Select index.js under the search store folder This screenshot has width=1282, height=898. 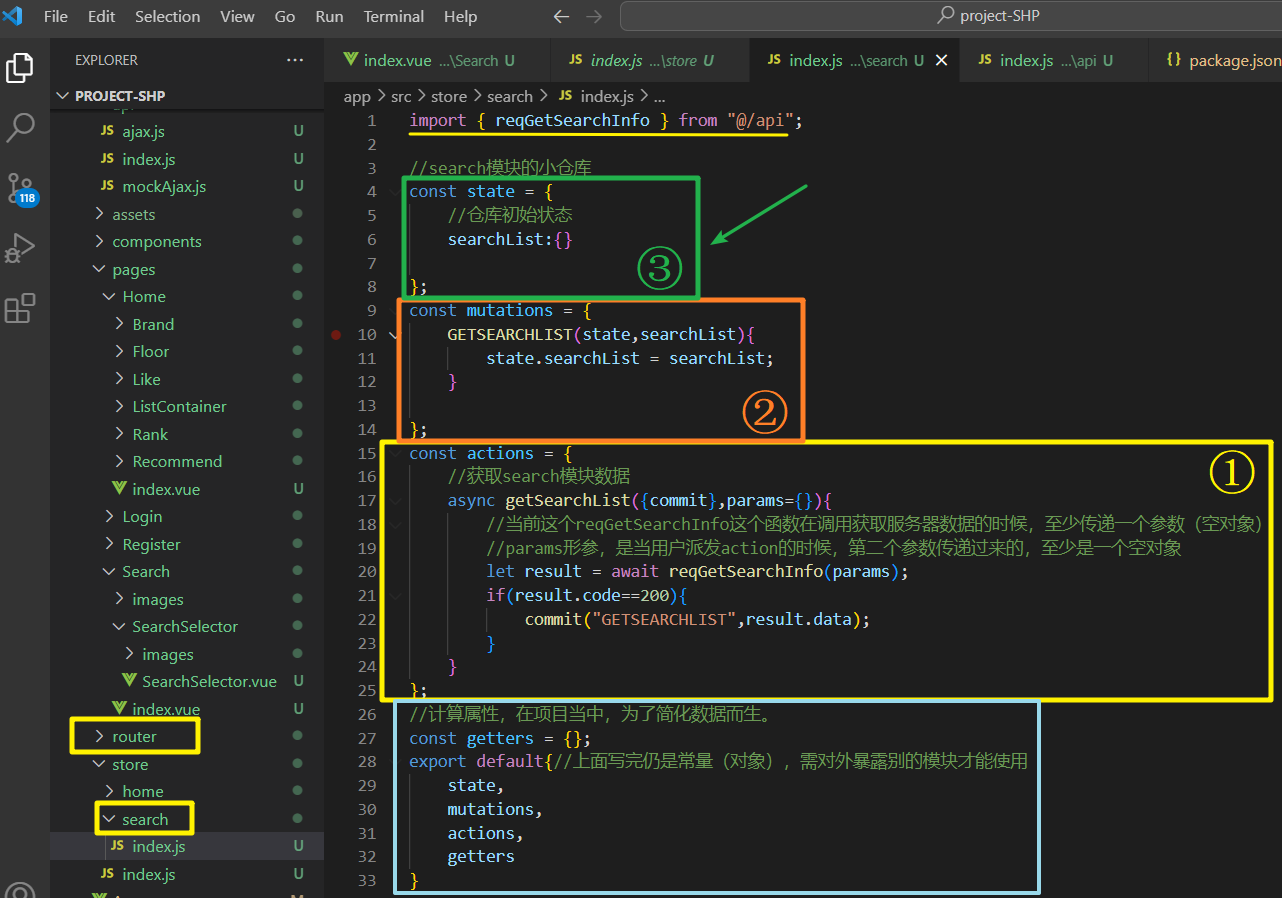coord(157,845)
